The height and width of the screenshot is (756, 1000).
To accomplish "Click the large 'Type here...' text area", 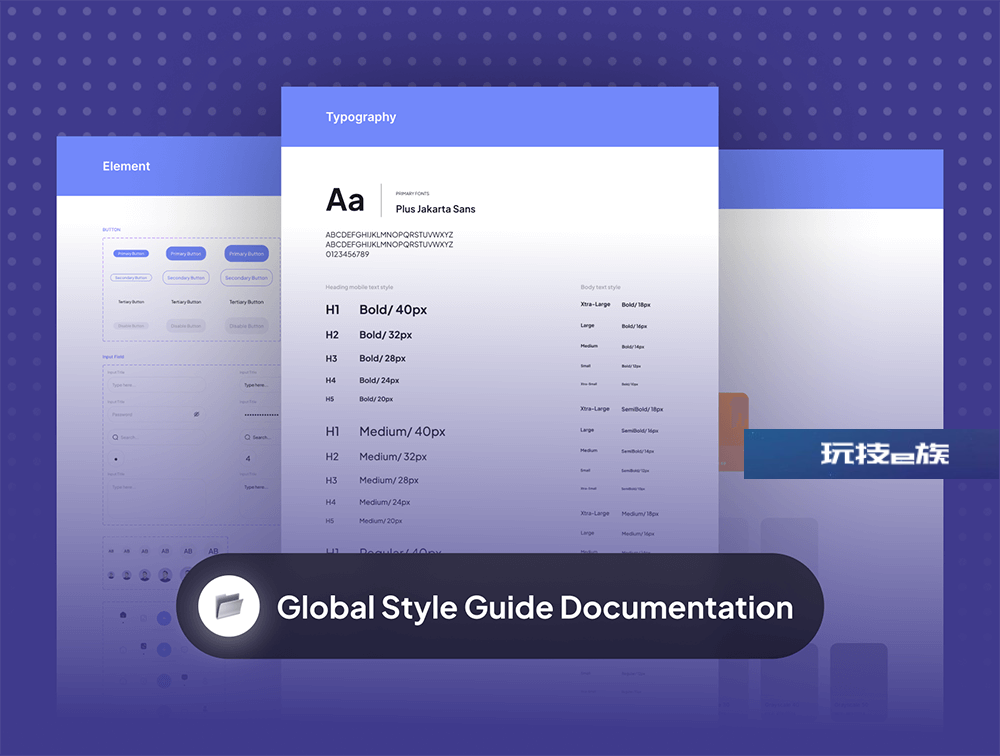I will pos(156,500).
